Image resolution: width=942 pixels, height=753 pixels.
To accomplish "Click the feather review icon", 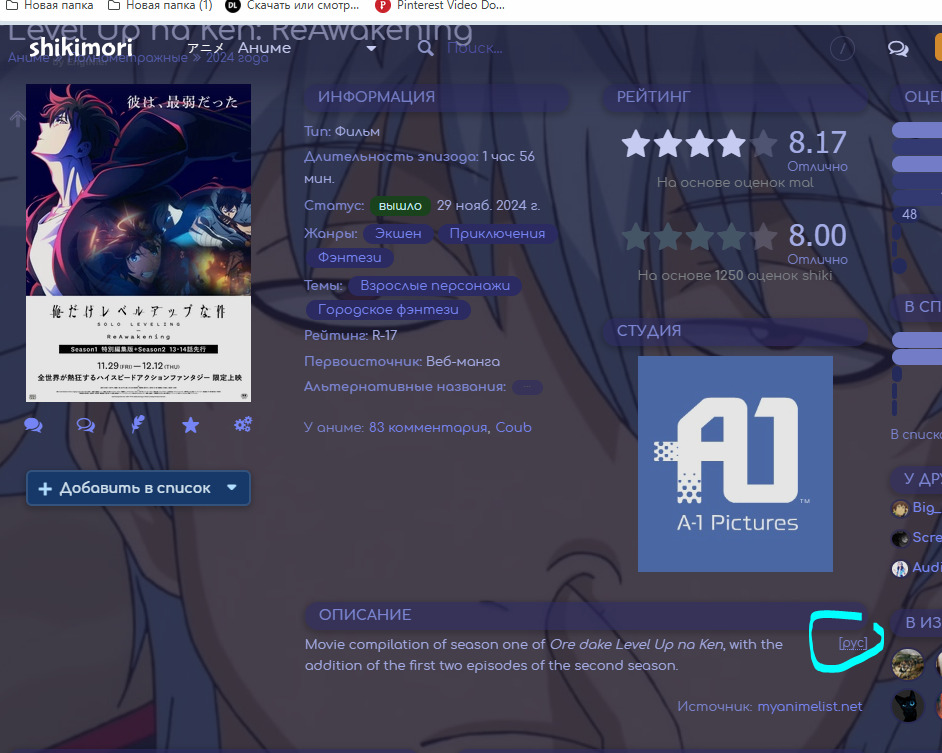I will tap(139, 425).
